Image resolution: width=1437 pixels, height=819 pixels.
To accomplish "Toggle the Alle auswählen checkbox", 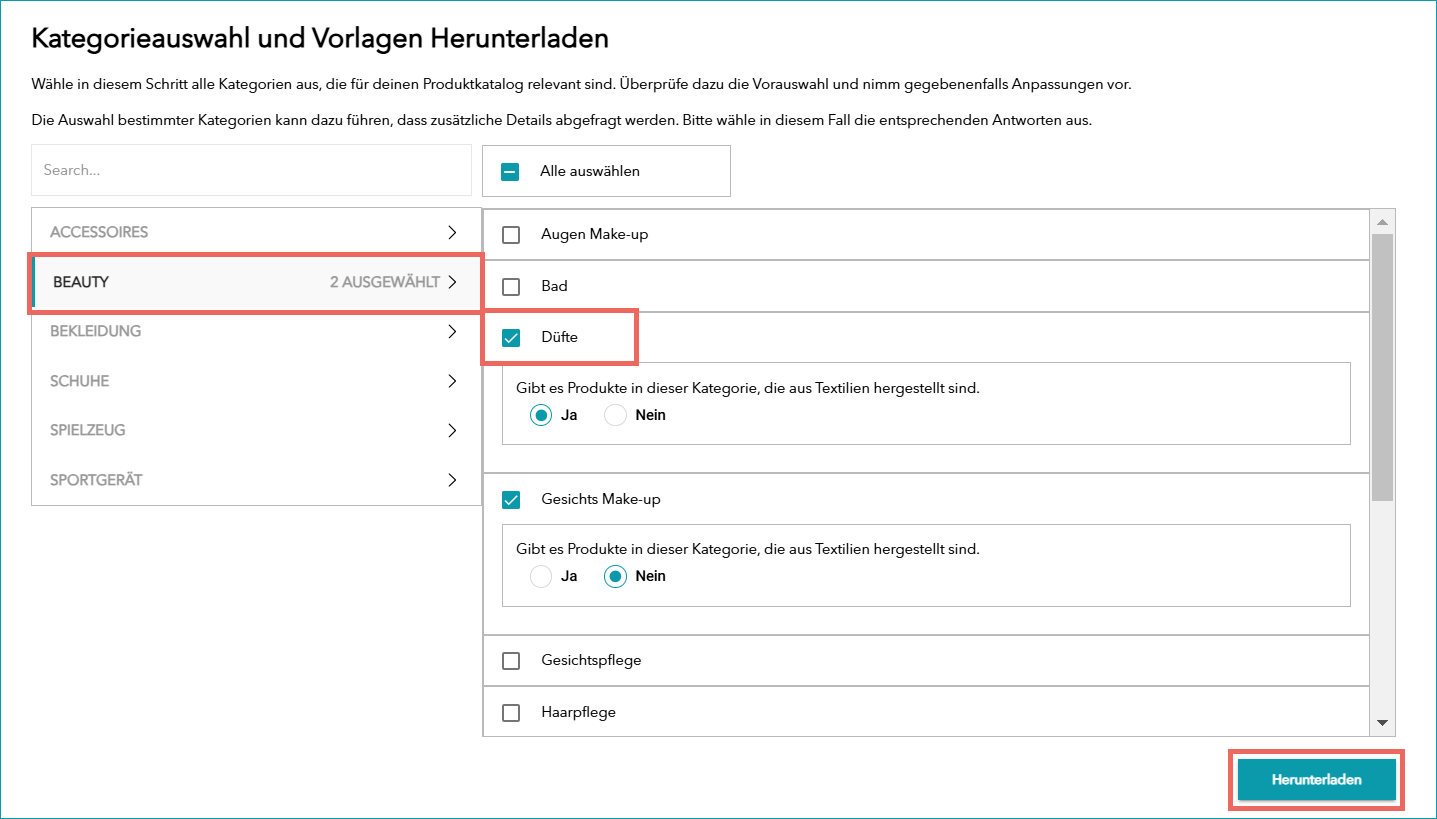I will pyautogui.click(x=510, y=171).
